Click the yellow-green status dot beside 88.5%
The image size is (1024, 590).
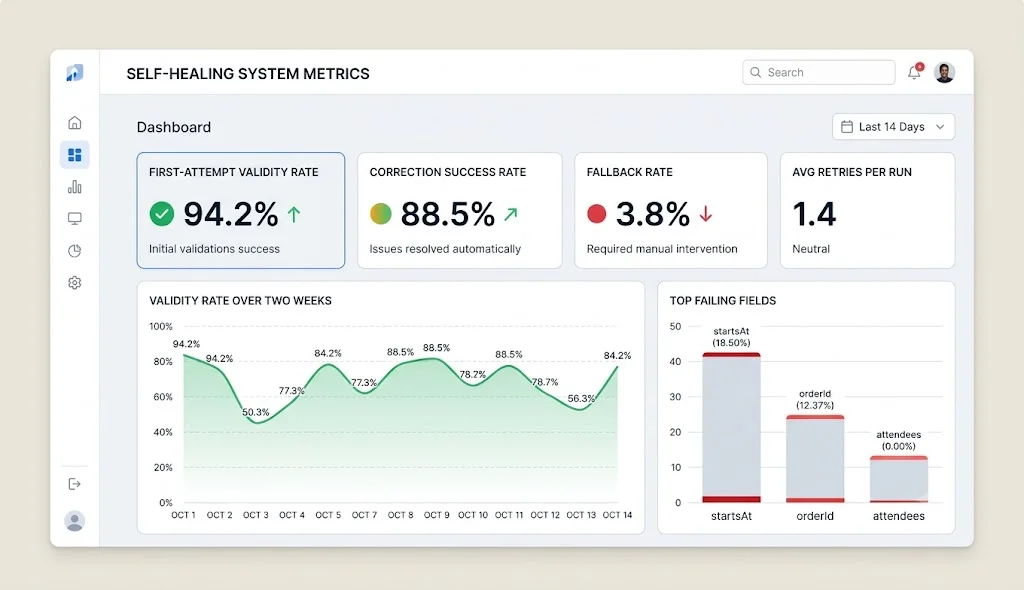[381, 214]
